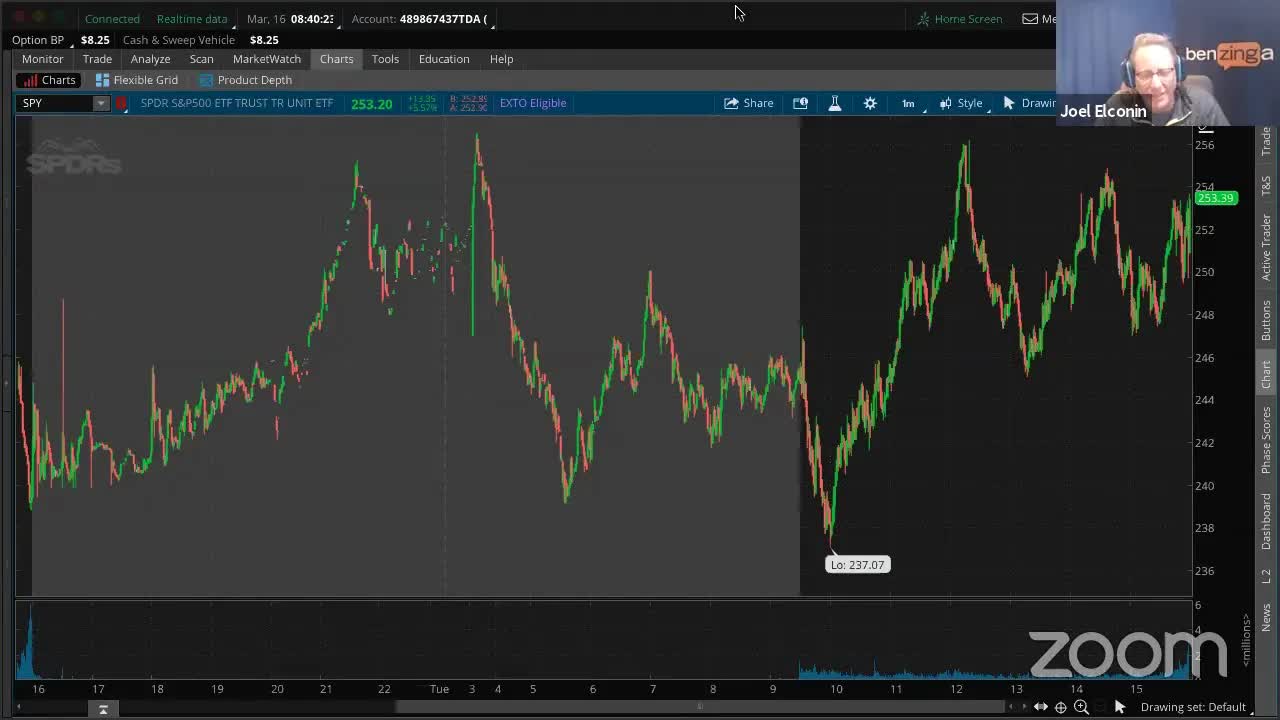
Task: Click bottom cursor pointer drawing icon
Action: (1120, 707)
